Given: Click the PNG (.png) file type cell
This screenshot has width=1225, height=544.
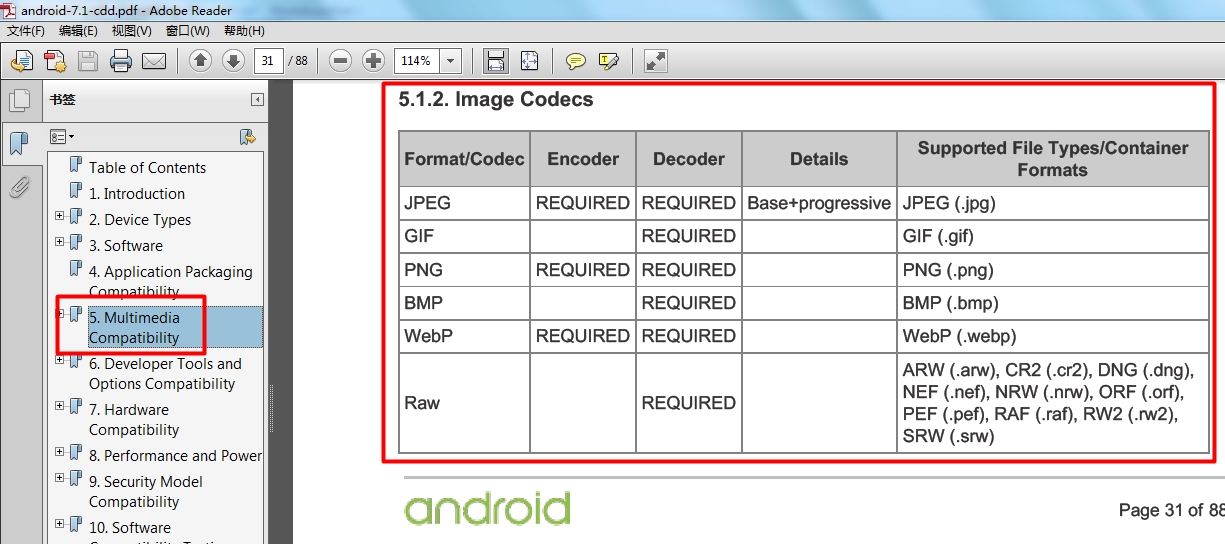Looking at the screenshot, I should 1053,270.
